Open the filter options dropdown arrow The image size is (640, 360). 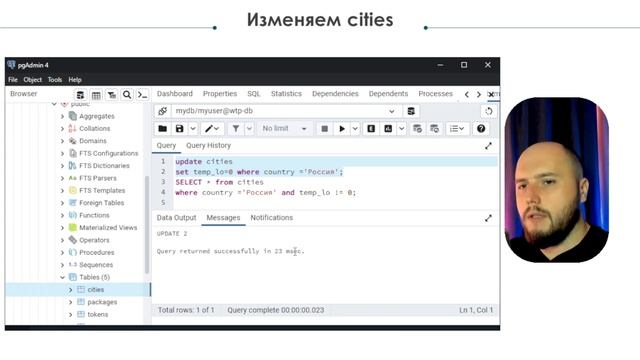(249, 129)
